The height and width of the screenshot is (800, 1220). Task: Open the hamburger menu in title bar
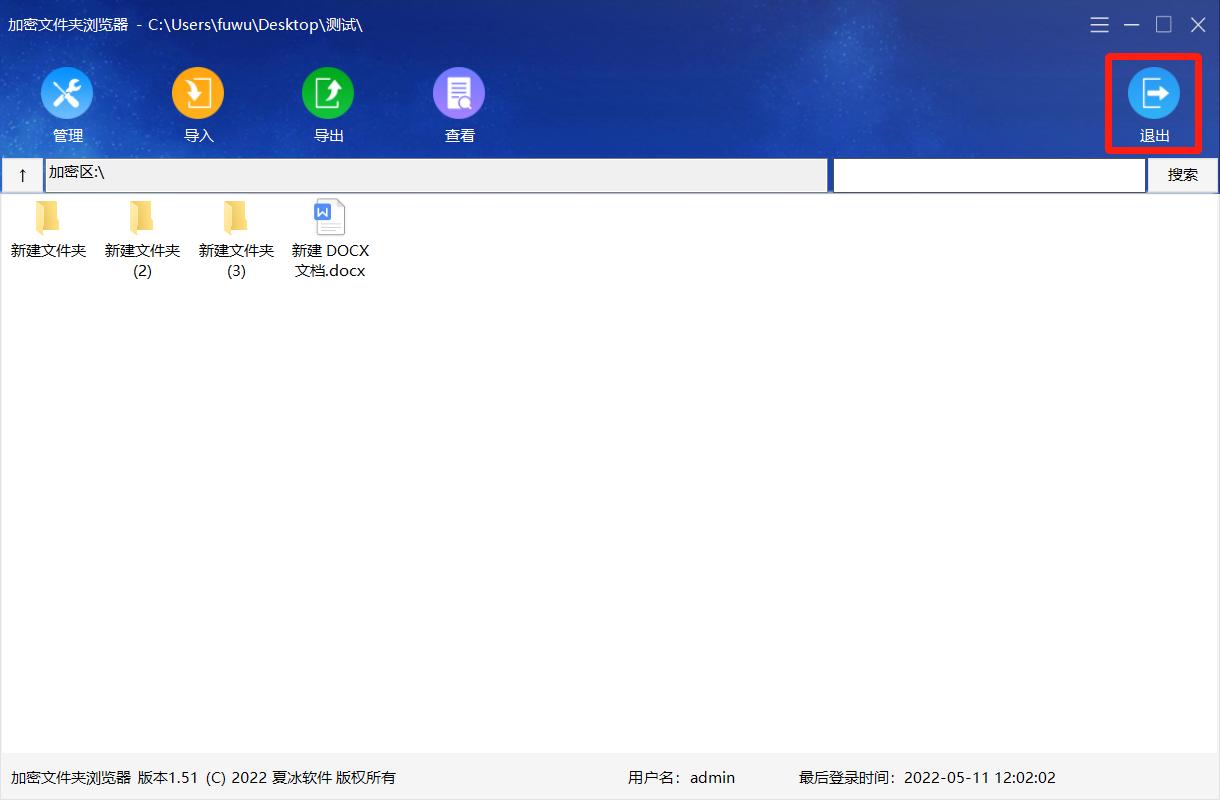pos(1099,24)
